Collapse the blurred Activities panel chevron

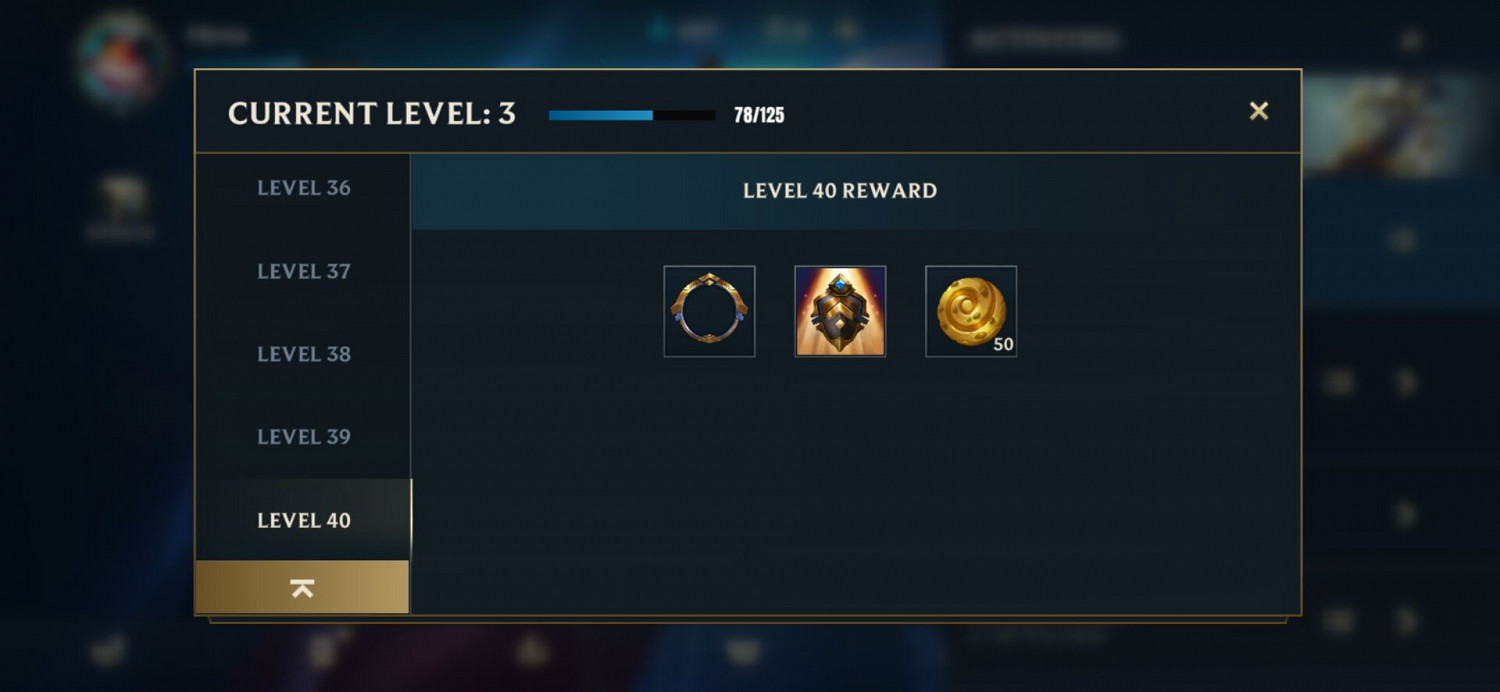[x=1411, y=41]
